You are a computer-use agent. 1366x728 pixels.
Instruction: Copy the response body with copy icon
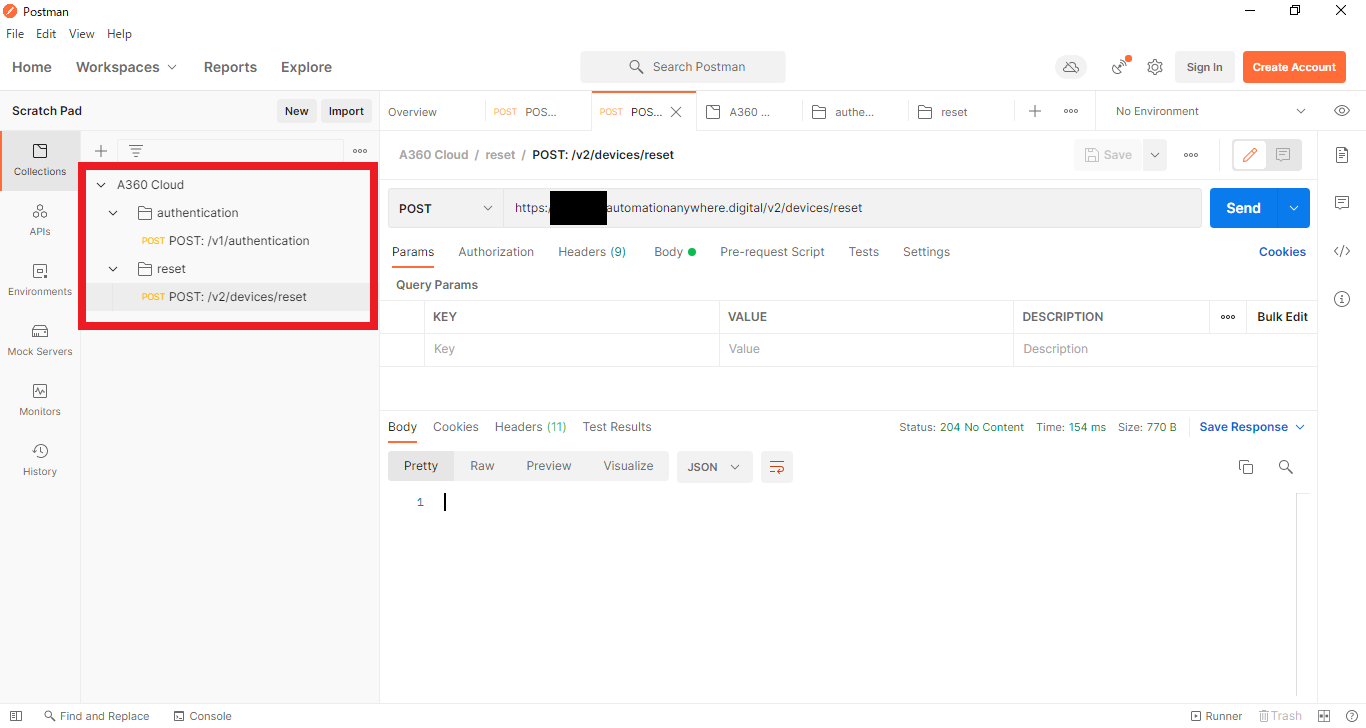[1246, 467]
